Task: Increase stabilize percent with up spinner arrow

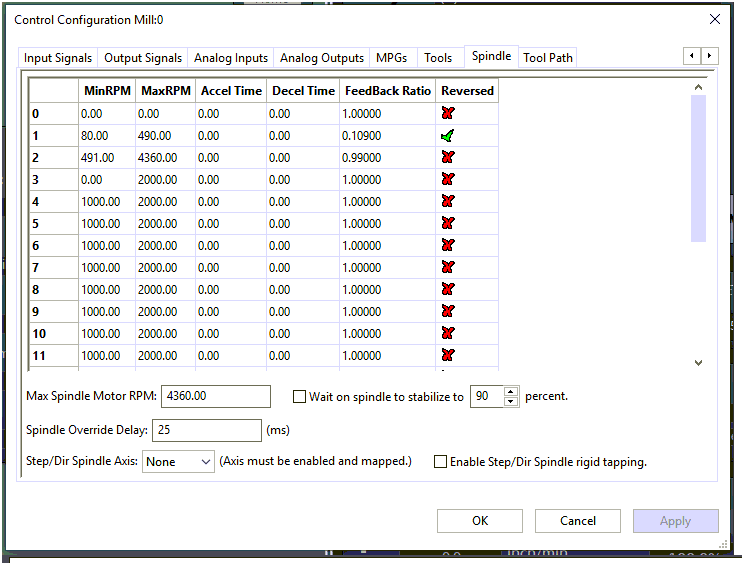Action: [x=511, y=391]
